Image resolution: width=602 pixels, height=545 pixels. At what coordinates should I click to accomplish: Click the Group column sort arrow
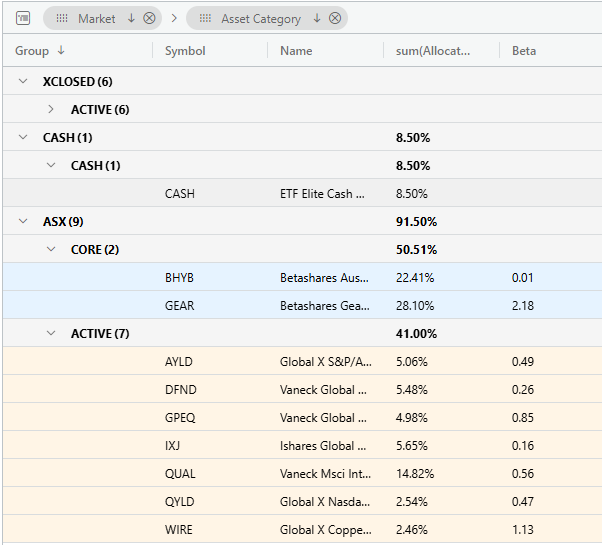point(61,50)
